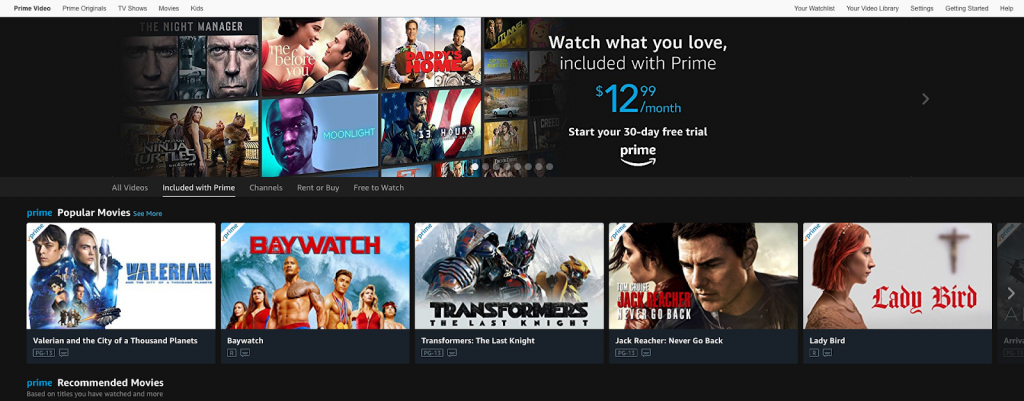Click subtitles icon under Lady Bird

coord(827,353)
